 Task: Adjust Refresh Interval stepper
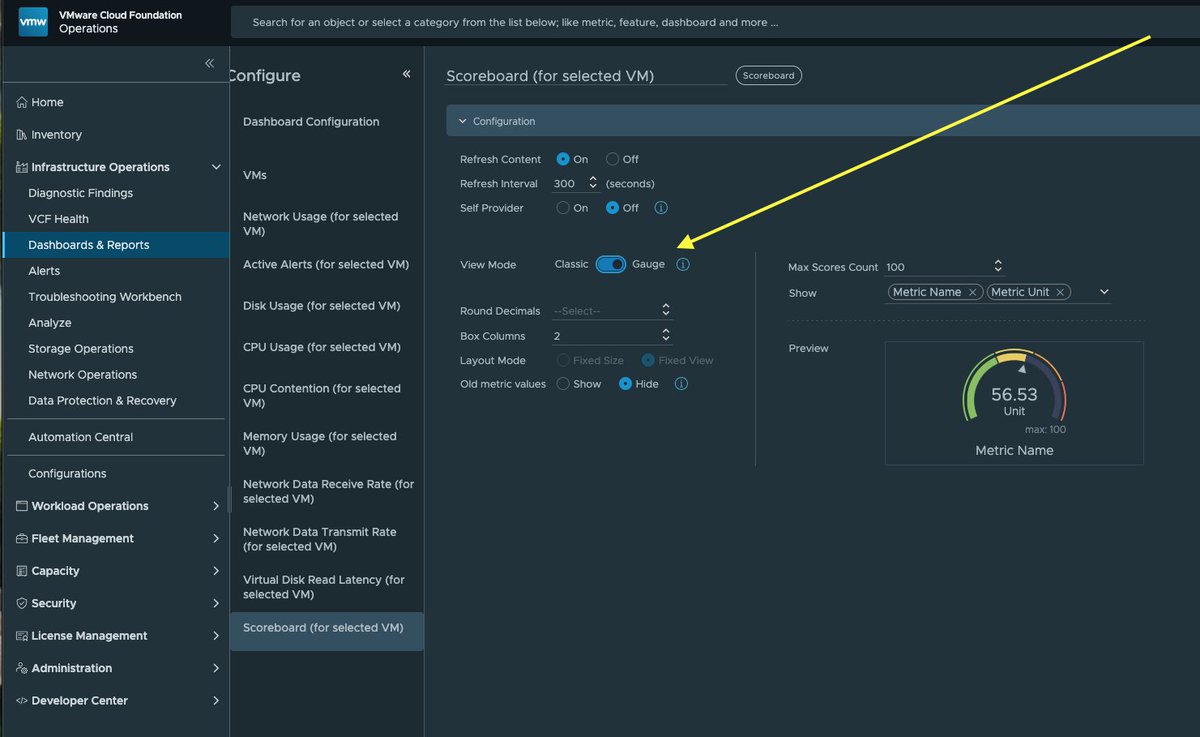click(x=593, y=183)
